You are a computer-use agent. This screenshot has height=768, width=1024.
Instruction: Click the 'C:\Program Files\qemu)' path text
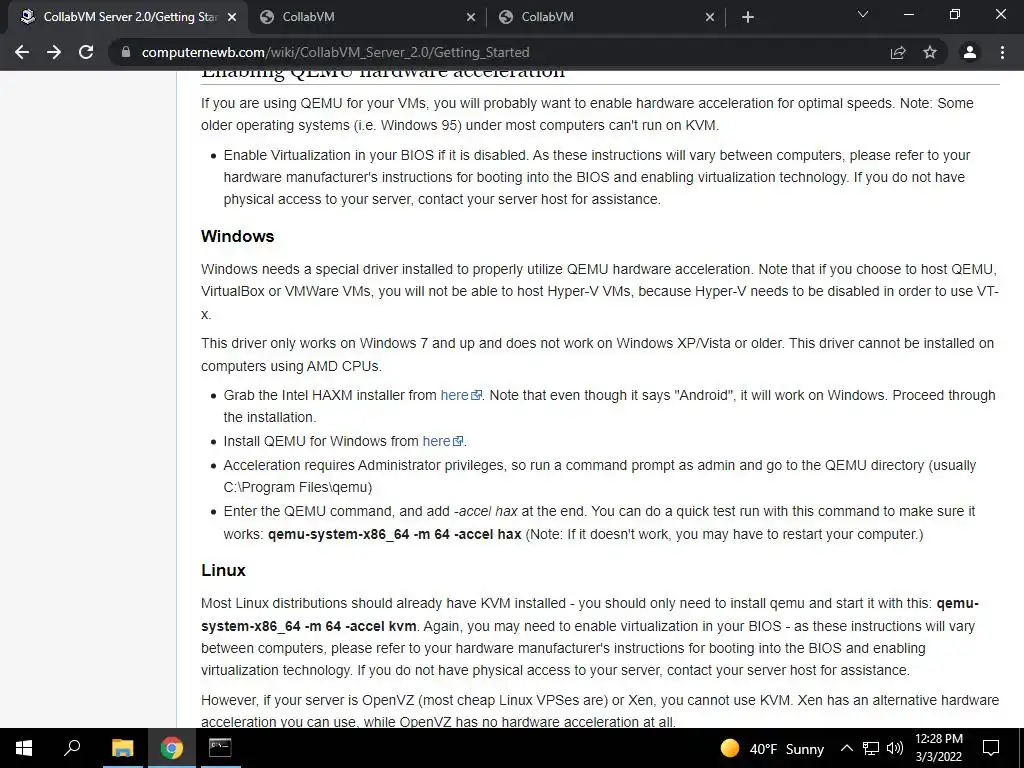[x=298, y=487]
